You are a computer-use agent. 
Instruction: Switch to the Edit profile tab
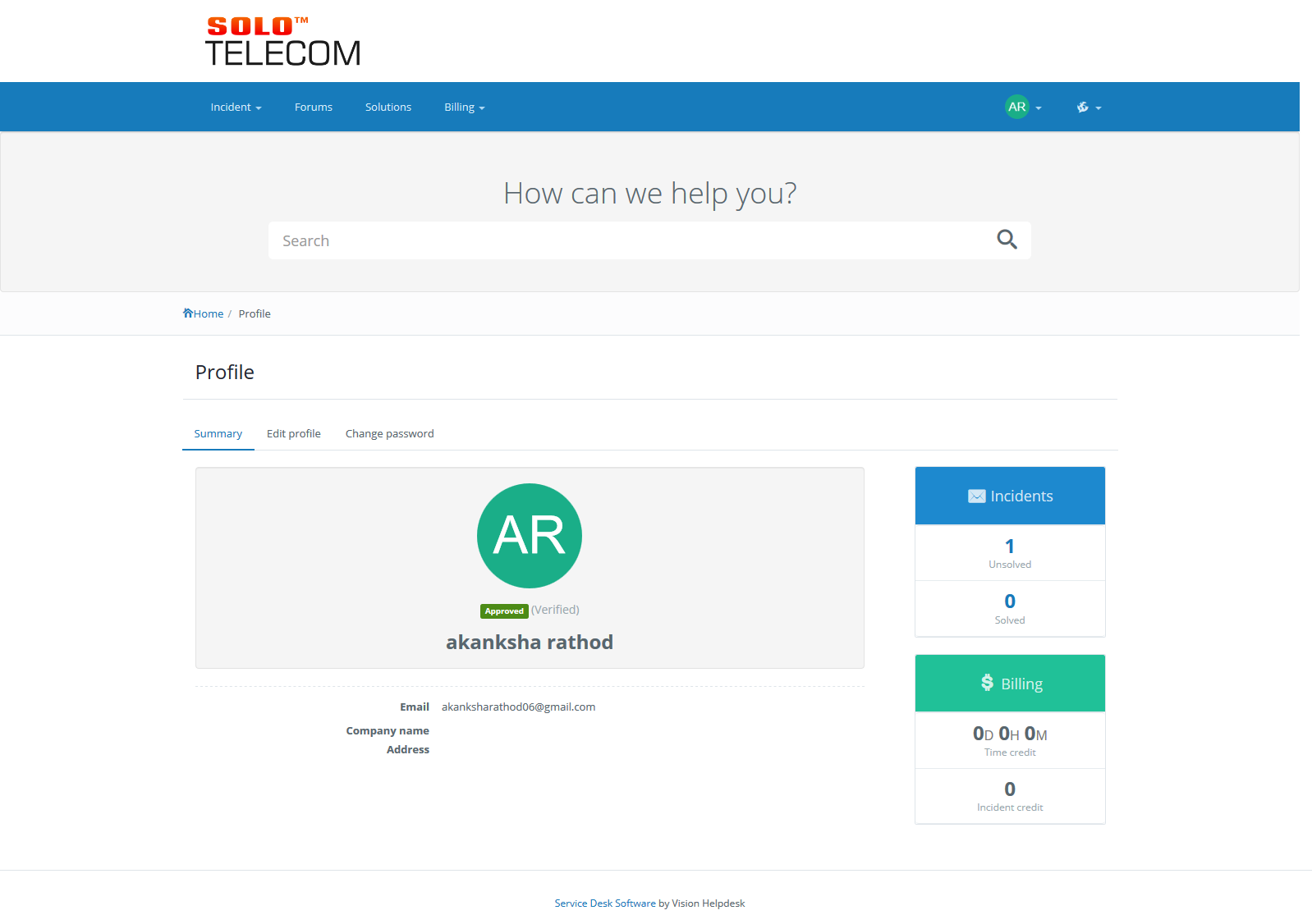pos(293,433)
